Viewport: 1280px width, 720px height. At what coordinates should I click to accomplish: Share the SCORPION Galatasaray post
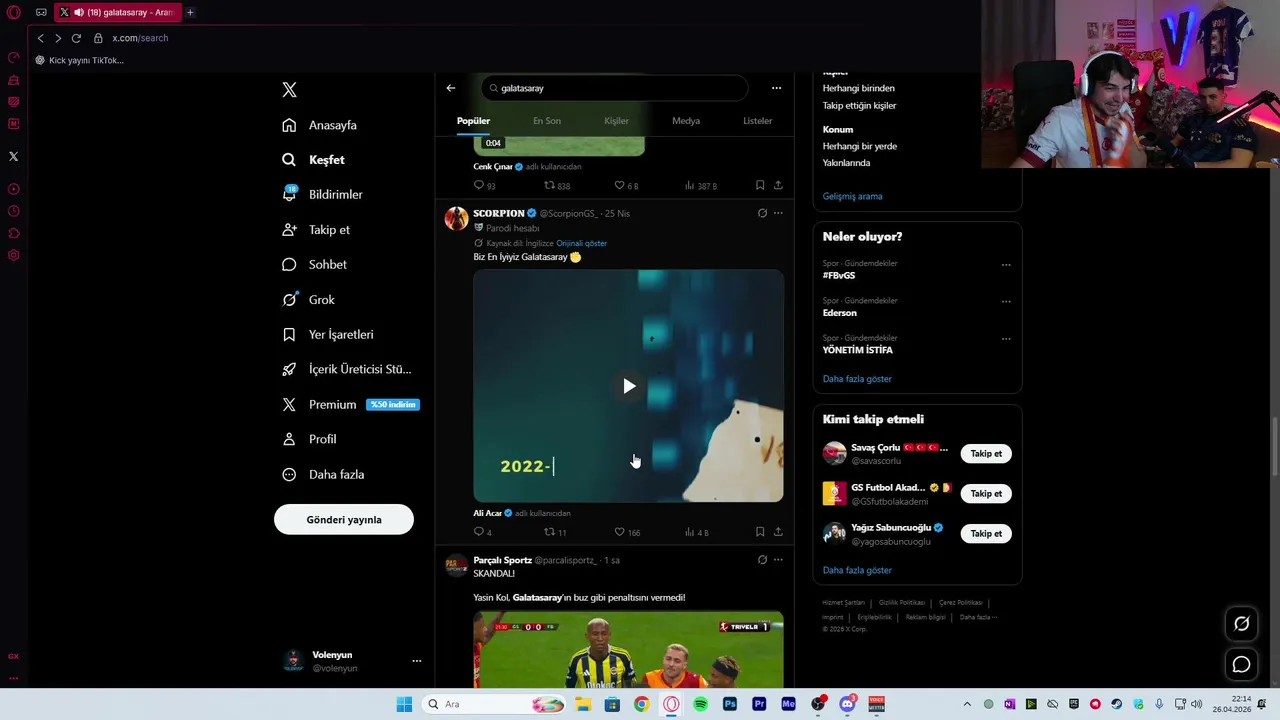tap(778, 532)
